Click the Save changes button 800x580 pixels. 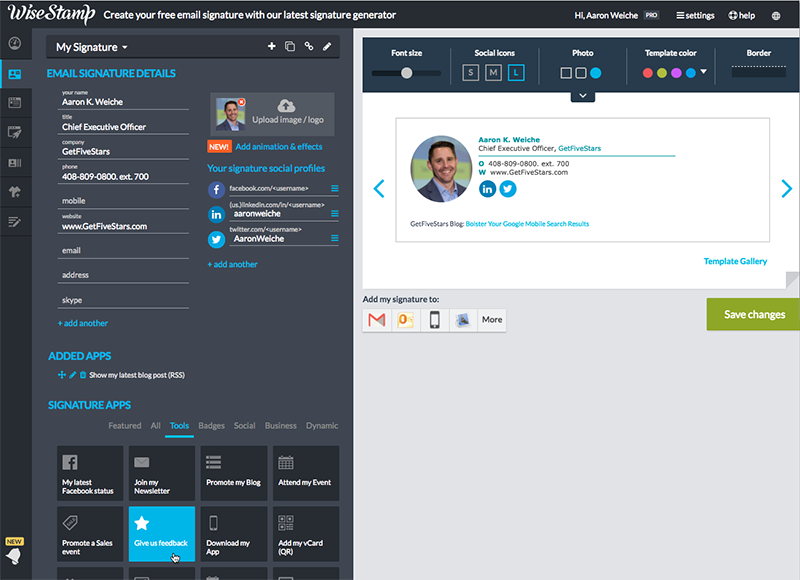point(753,314)
